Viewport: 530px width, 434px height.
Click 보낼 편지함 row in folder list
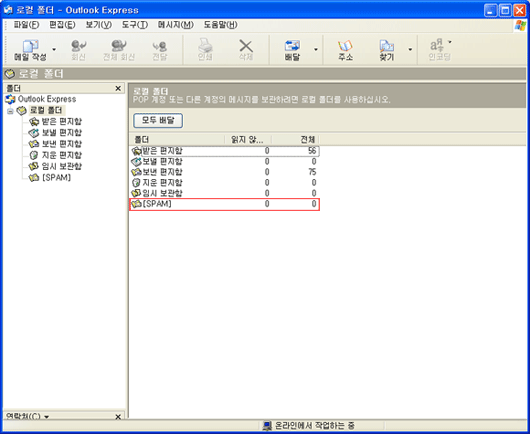224,162
